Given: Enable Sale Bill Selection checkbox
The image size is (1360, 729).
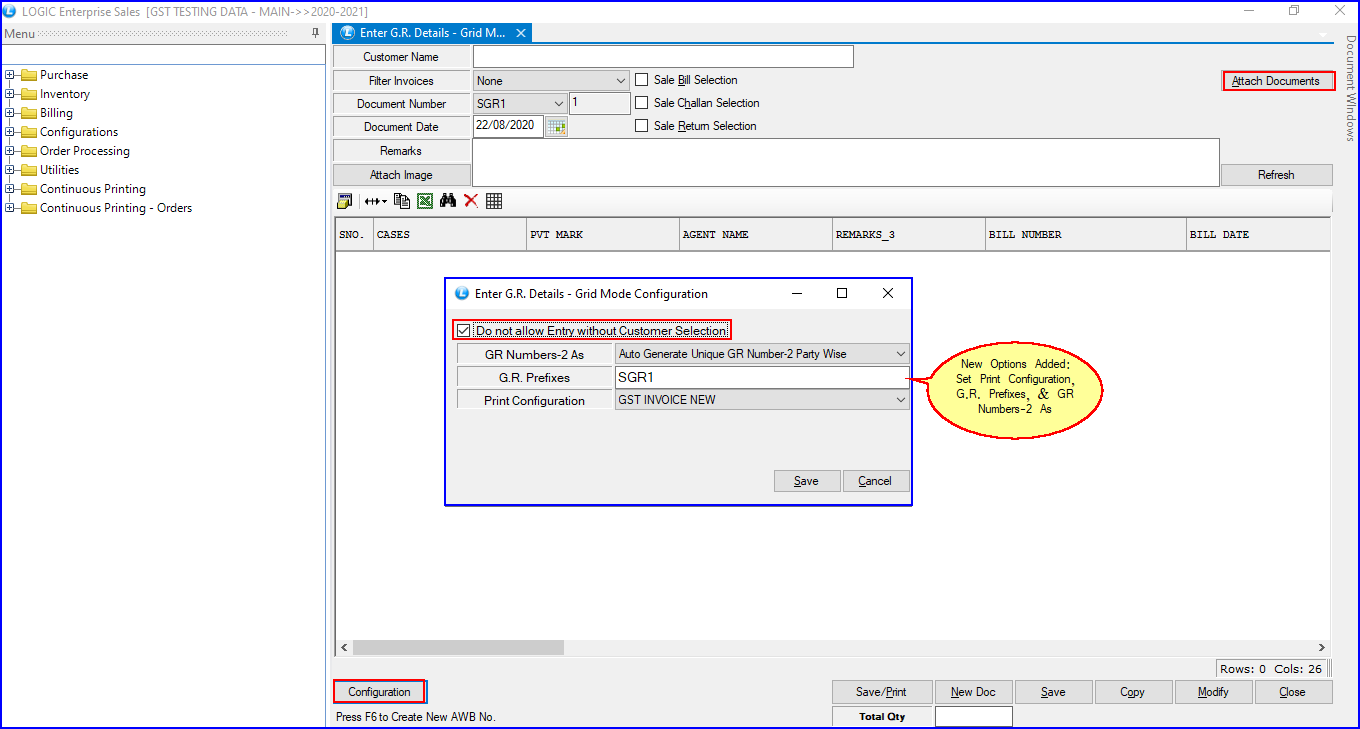Looking at the screenshot, I should click(x=642, y=80).
